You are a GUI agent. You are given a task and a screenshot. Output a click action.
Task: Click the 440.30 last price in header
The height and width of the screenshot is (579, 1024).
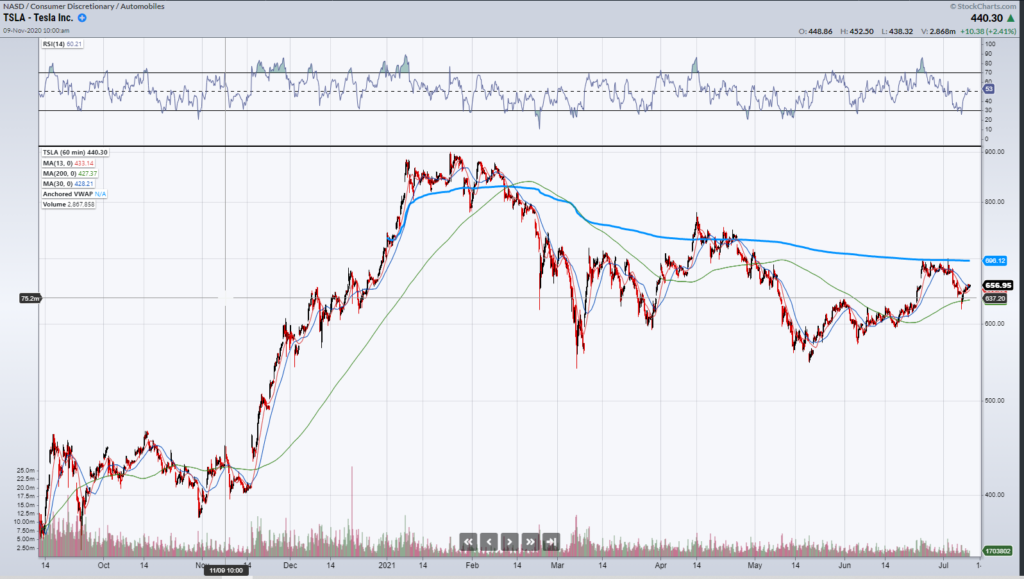pyautogui.click(x=986, y=18)
